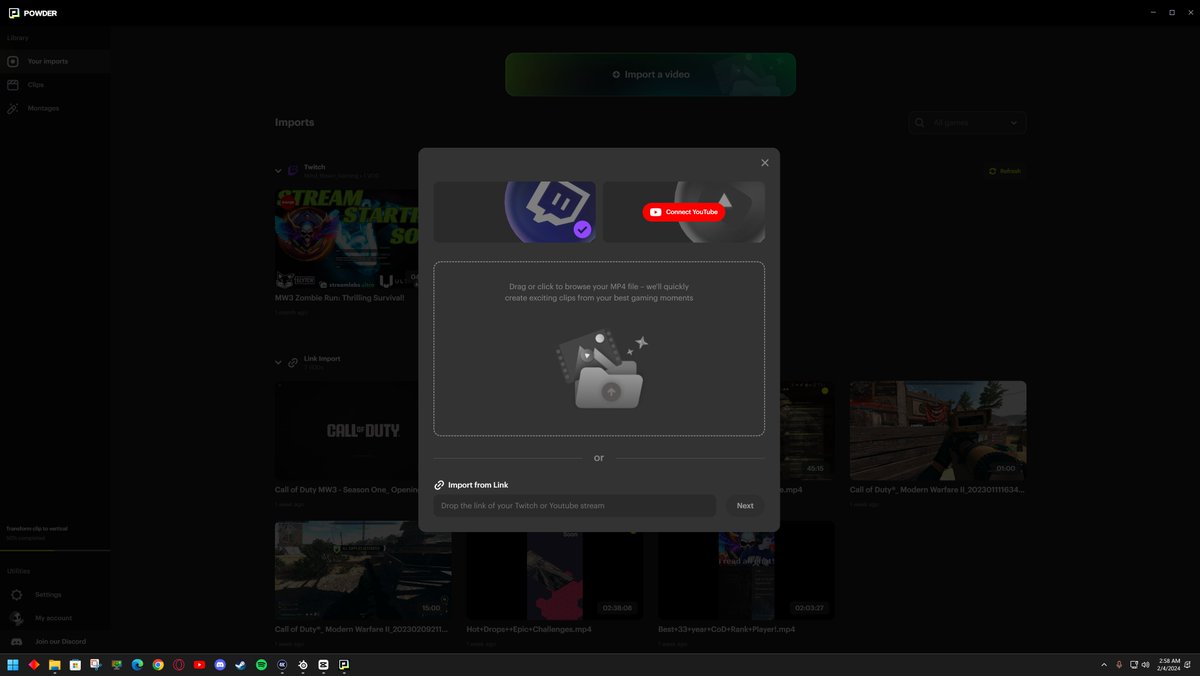Click the Import a video button

[x=650, y=75]
